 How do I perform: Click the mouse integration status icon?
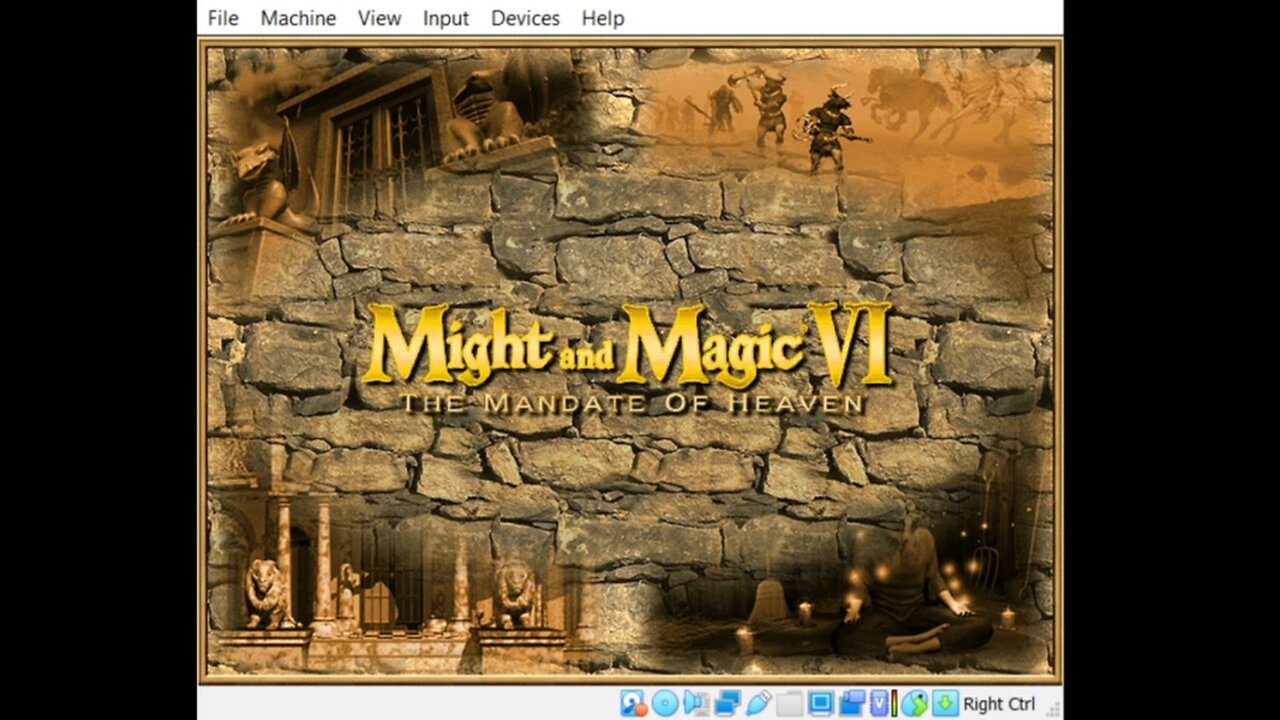pyautogui.click(x=914, y=703)
